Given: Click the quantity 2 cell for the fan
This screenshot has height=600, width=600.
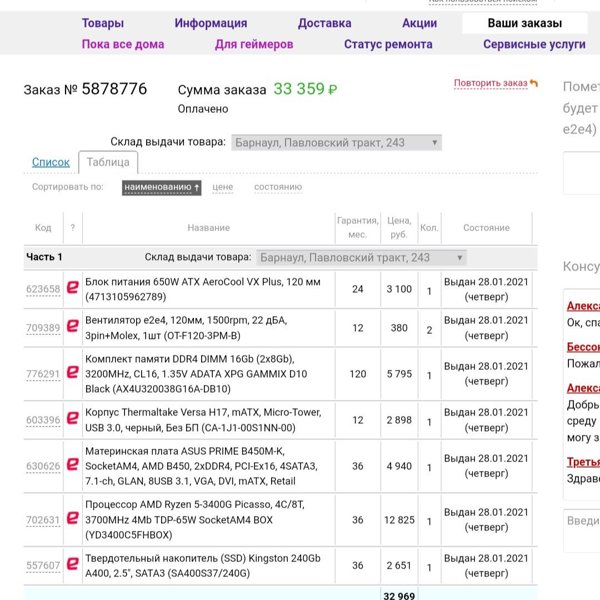Looking at the screenshot, I should point(429,329).
